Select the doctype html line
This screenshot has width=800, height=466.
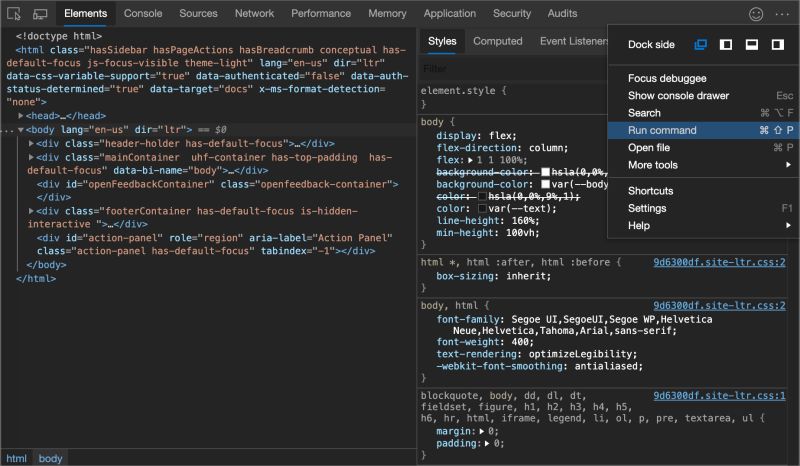pos(59,36)
